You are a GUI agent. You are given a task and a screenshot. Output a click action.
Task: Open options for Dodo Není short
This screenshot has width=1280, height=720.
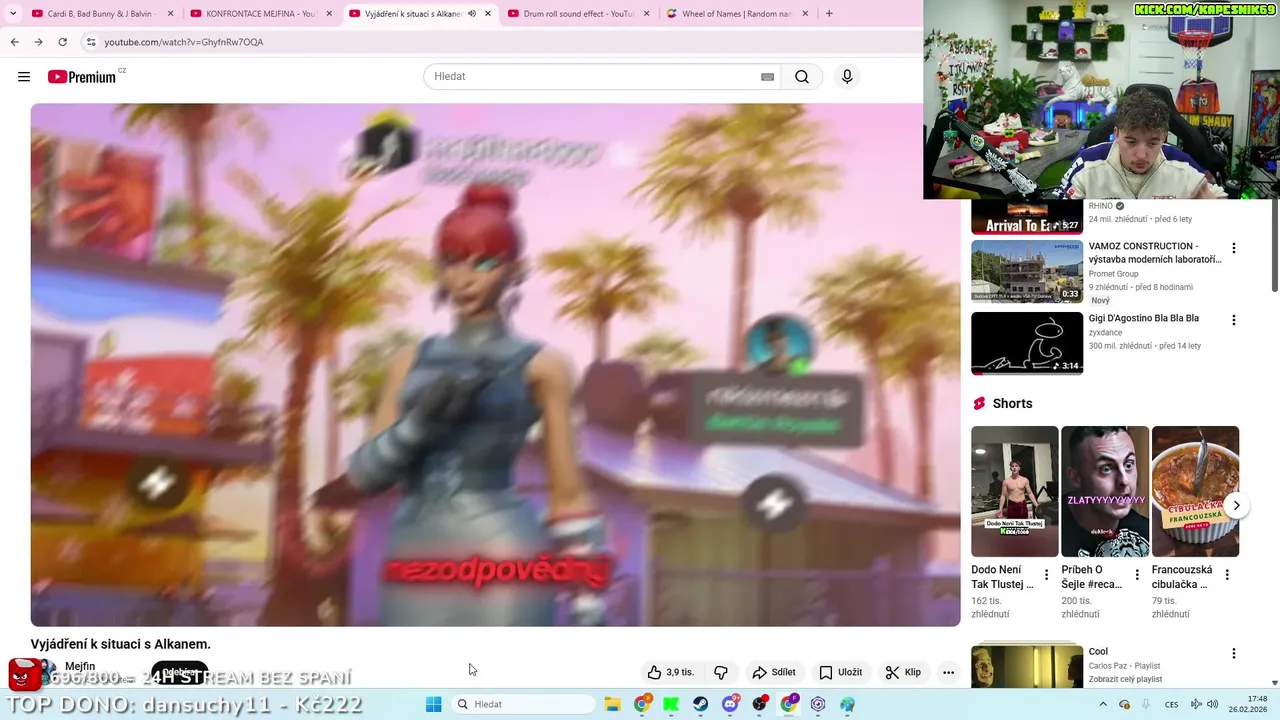1047,575
